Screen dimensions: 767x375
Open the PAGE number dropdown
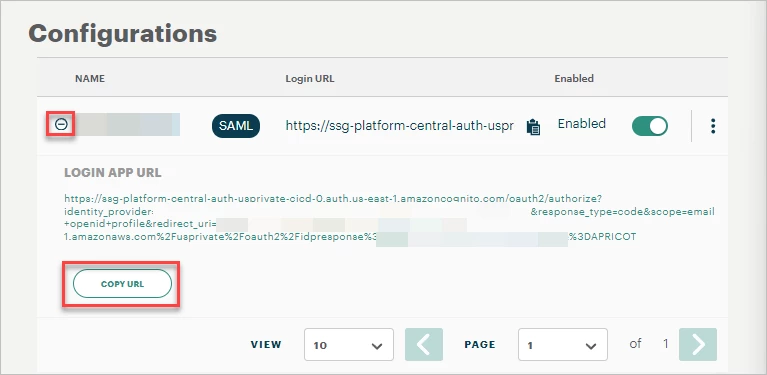(563, 344)
